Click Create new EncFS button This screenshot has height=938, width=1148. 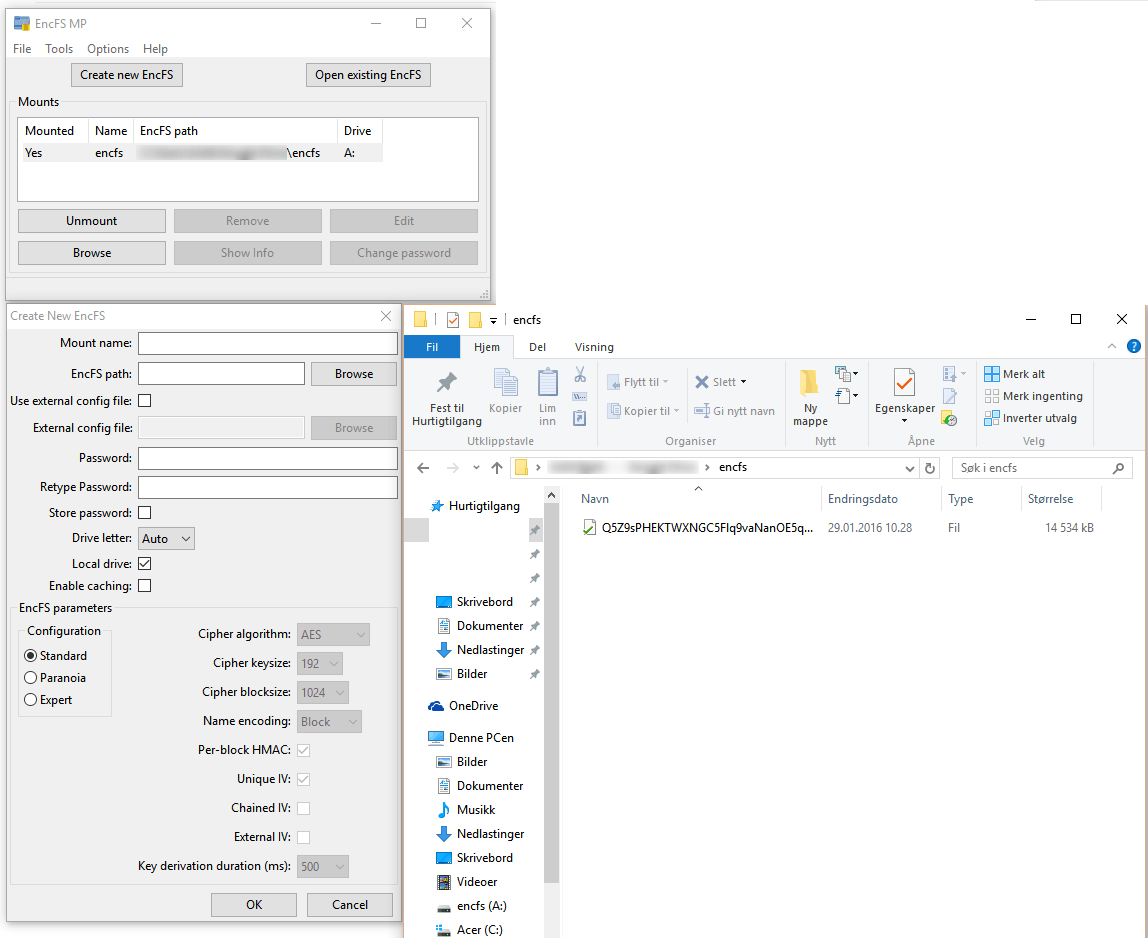point(127,75)
